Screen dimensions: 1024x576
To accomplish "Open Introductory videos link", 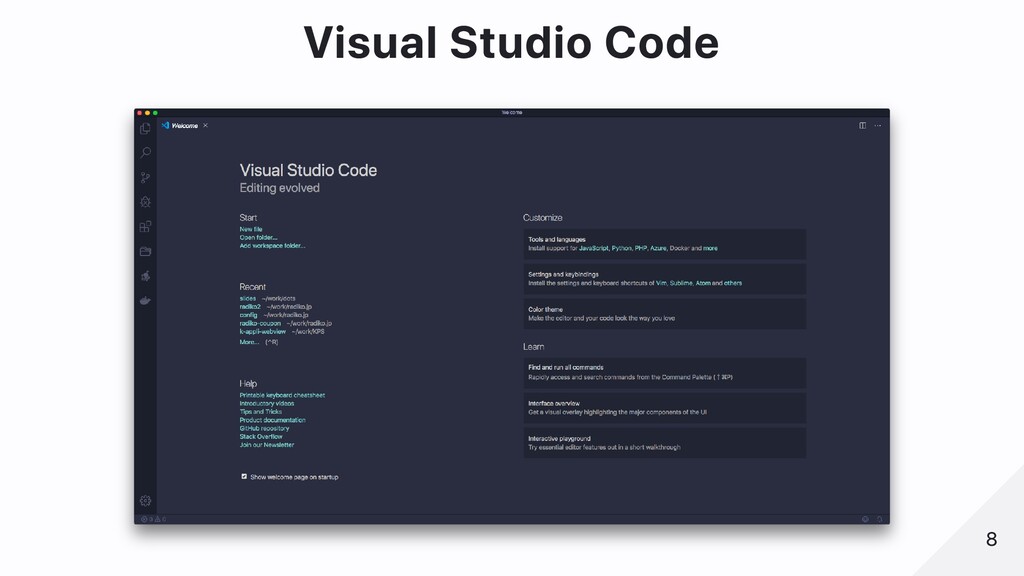I will 266,404.
